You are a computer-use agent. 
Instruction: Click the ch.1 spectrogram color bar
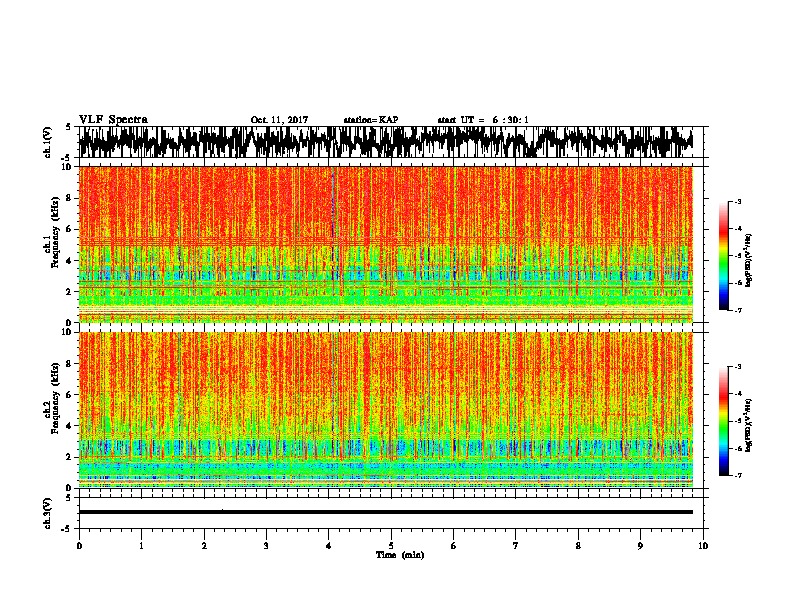coord(724,256)
